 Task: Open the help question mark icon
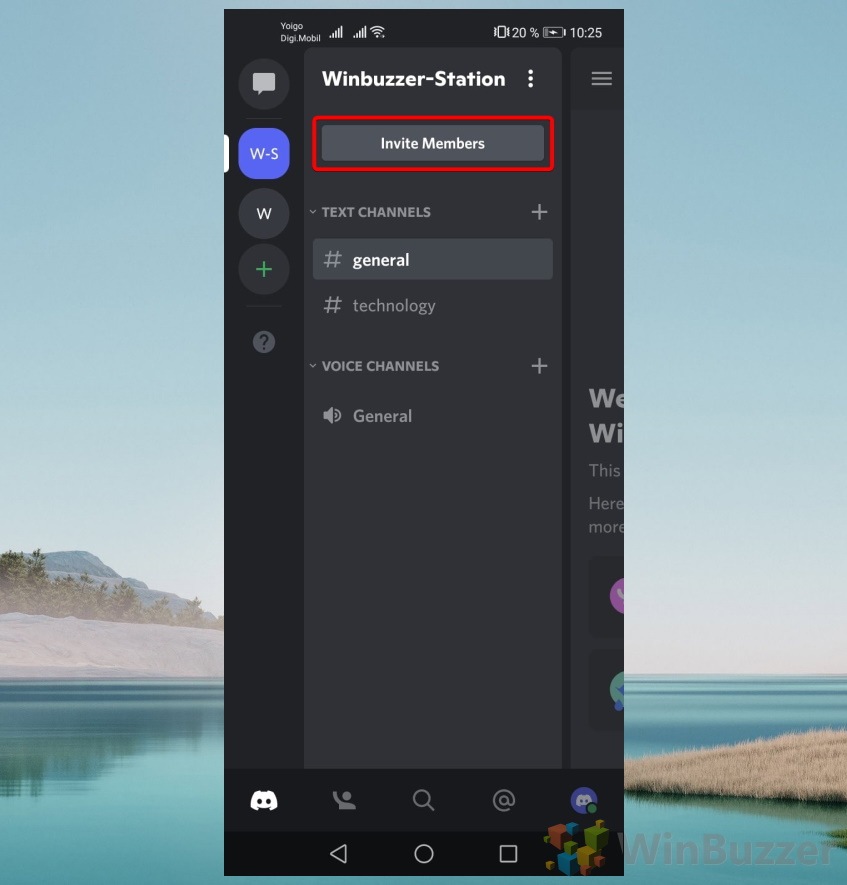click(264, 341)
